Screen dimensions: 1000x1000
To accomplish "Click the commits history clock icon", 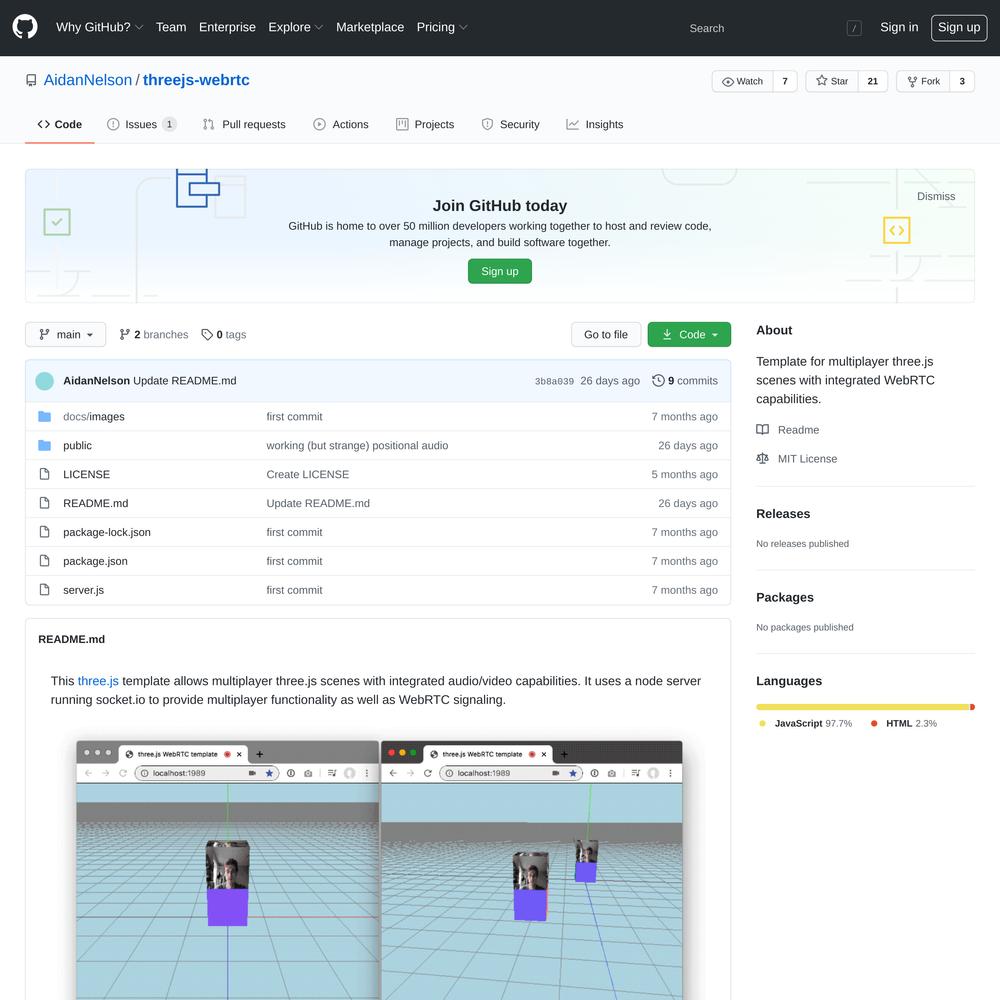I will 658,381.
